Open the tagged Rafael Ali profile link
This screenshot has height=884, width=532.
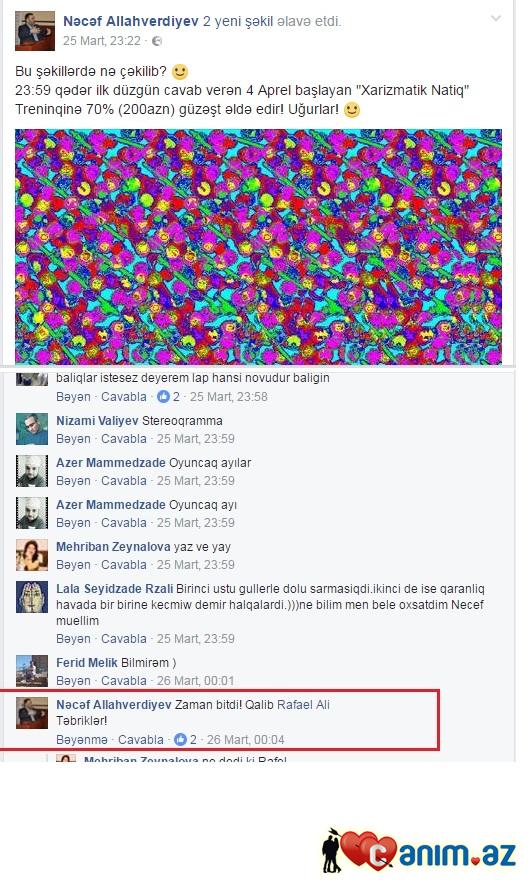tap(303, 704)
